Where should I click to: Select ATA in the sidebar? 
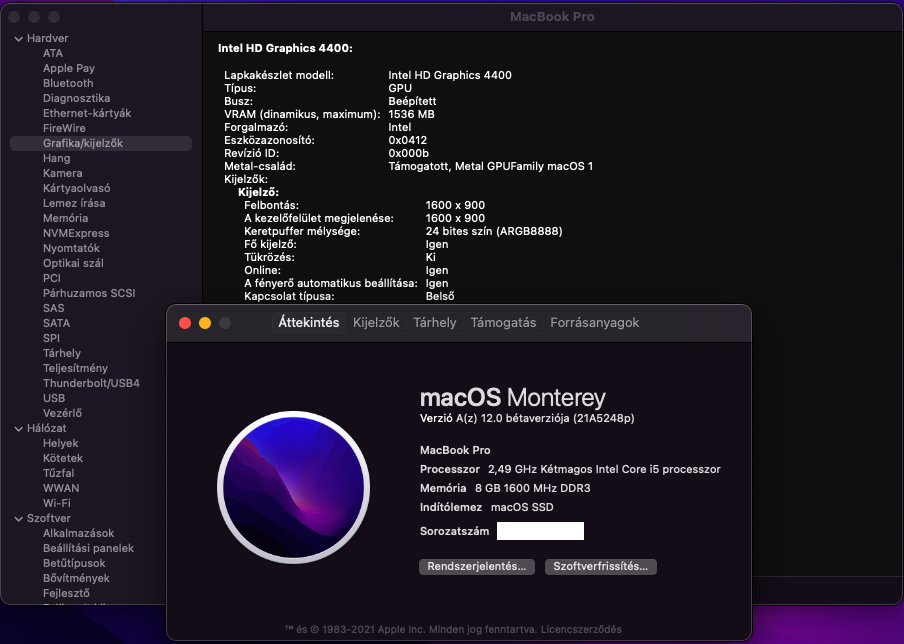point(52,53)
